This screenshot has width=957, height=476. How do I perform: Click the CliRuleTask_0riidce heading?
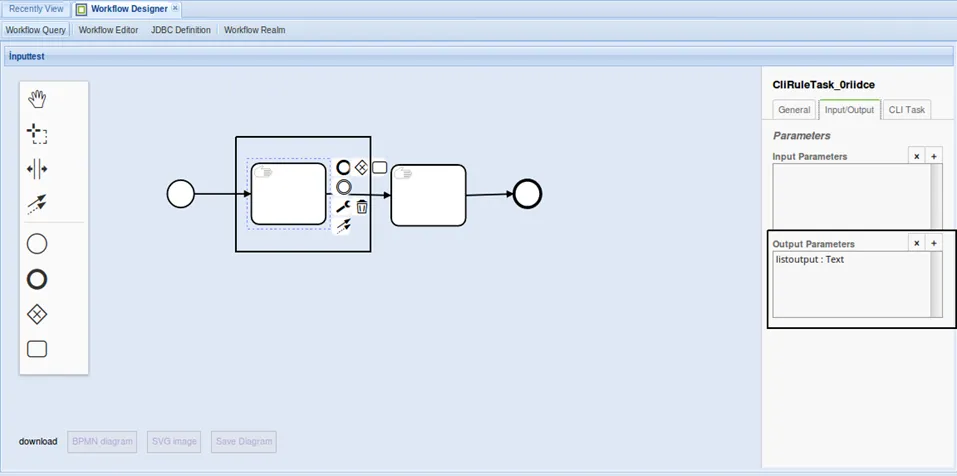(x=823, y=85)
